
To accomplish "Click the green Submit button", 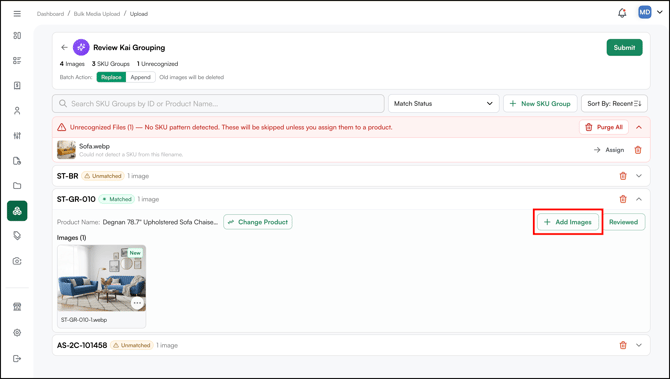I will [624, 47].
